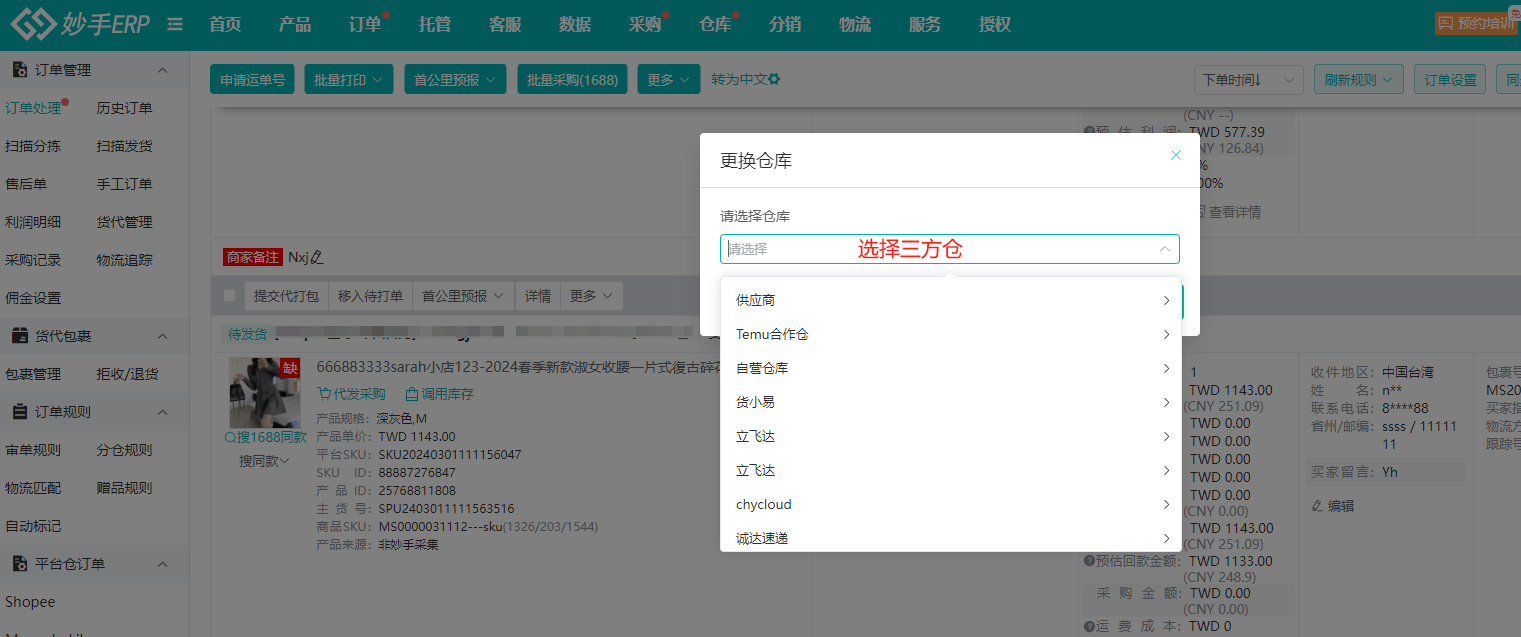Screen dimensions: 1521x637
Task: Click the 搜1688同款 search icon
Action: [x=230, y=438]
